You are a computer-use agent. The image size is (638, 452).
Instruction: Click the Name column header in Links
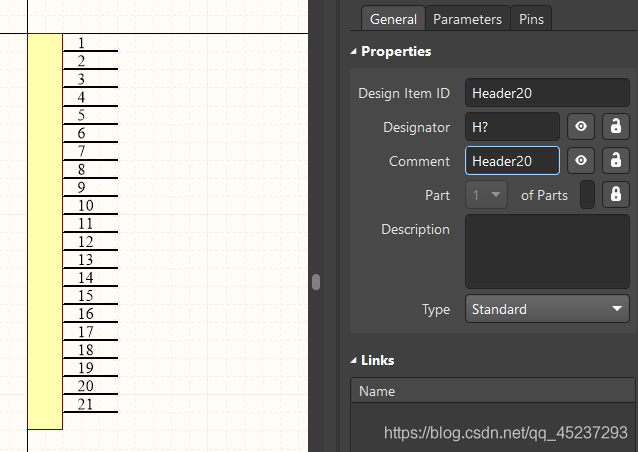492,391
